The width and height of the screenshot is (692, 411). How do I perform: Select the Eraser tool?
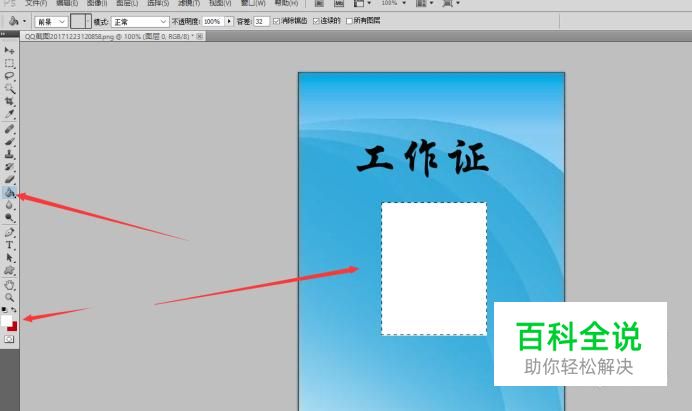coord(9,179)
